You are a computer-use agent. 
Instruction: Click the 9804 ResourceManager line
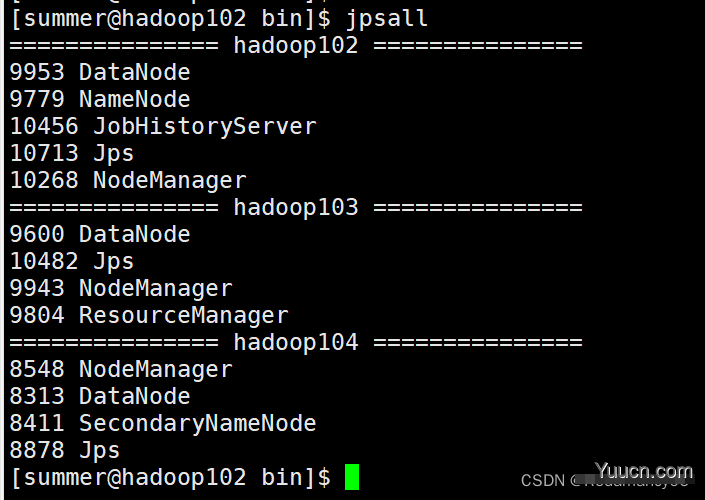149,315
